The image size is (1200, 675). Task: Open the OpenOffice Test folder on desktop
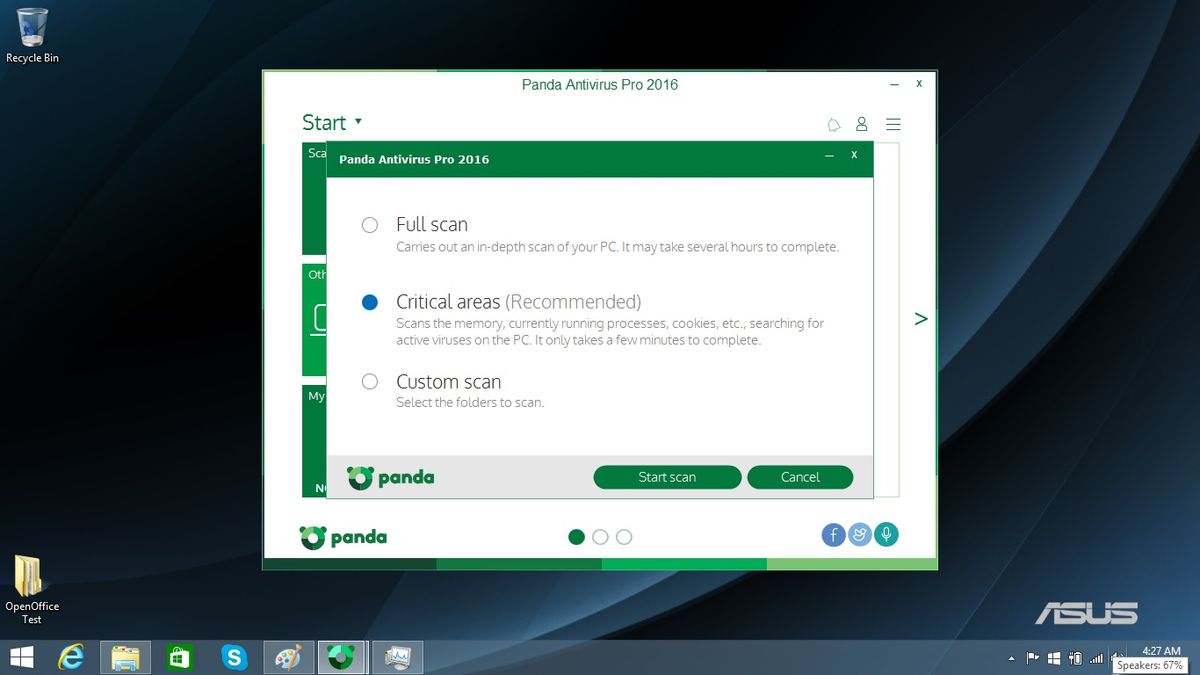click(32, 590)
